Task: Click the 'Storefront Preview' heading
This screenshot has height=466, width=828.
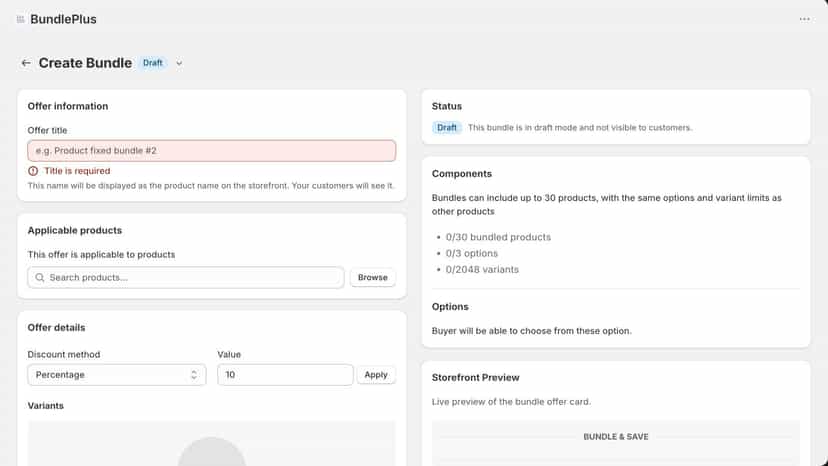Action: (x=476, y=378)
